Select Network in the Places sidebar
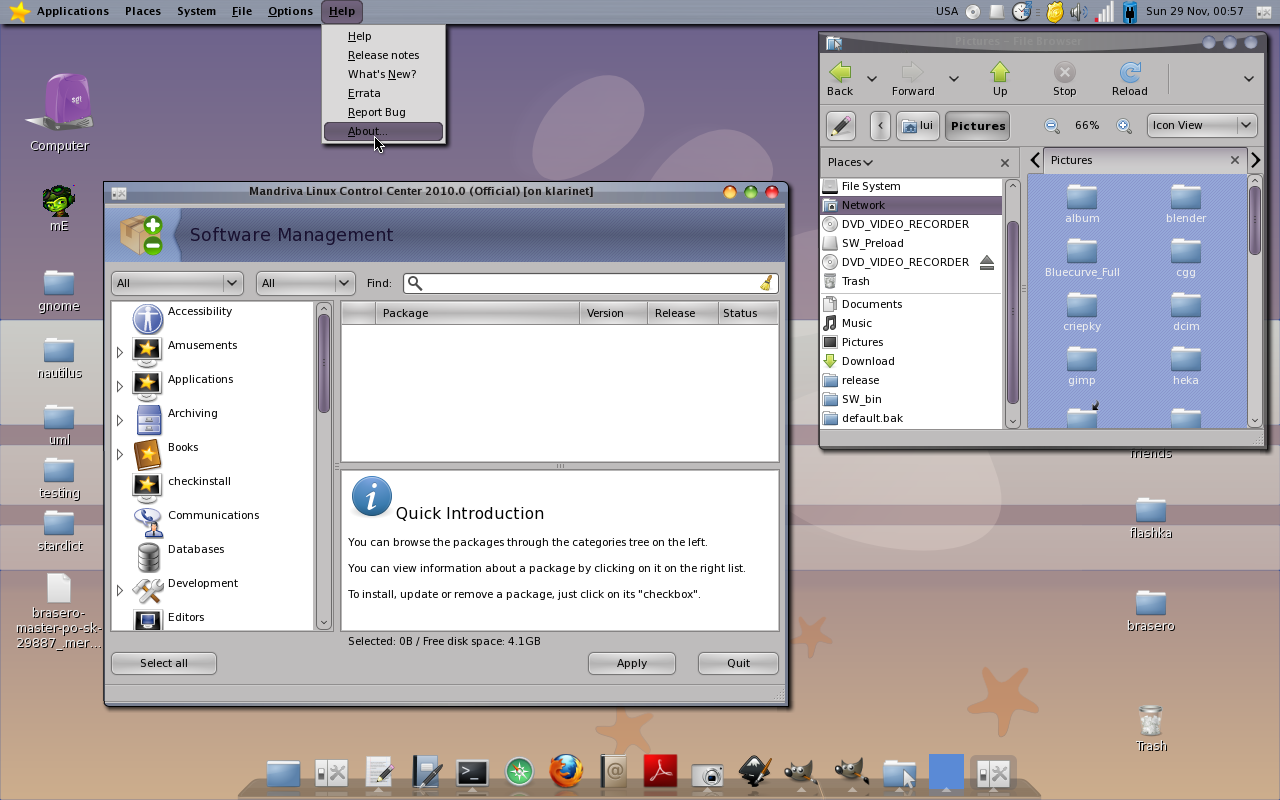Screen dimensions: 1280x800 [911, 205]
